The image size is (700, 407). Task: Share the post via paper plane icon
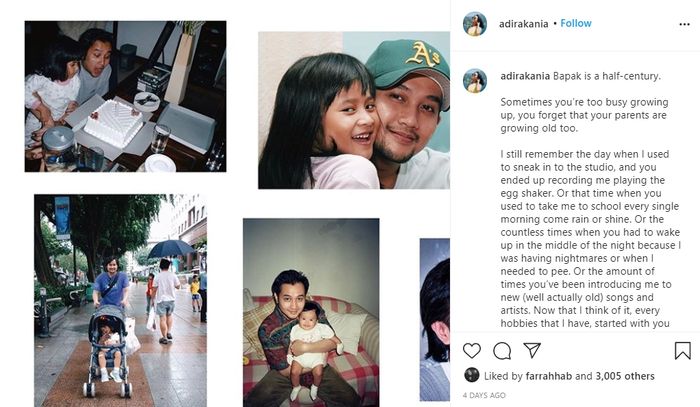[x=532, y=350]
